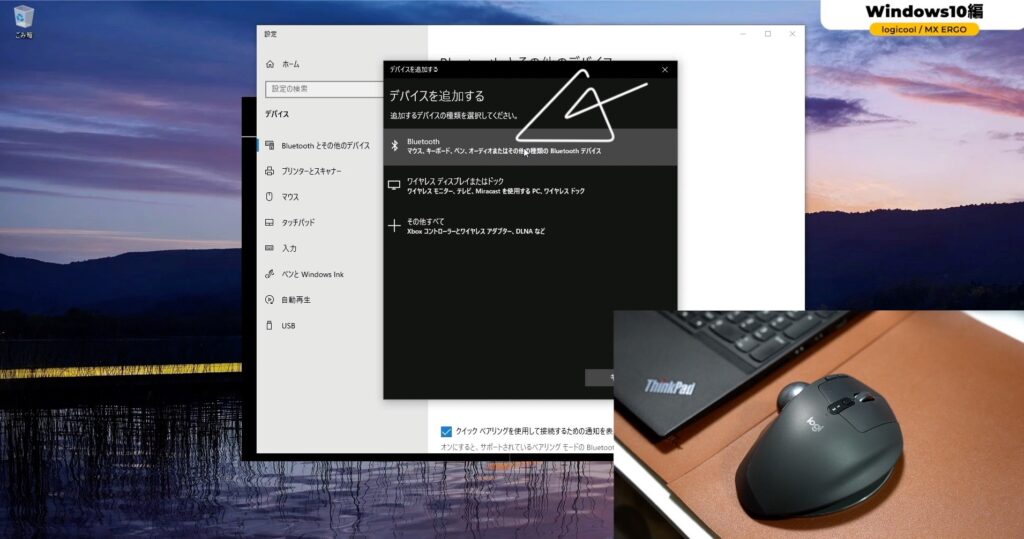Click the AutoPlay icon in sidebar
Screen dimensions: 1024x539
[x=269, y=299]
